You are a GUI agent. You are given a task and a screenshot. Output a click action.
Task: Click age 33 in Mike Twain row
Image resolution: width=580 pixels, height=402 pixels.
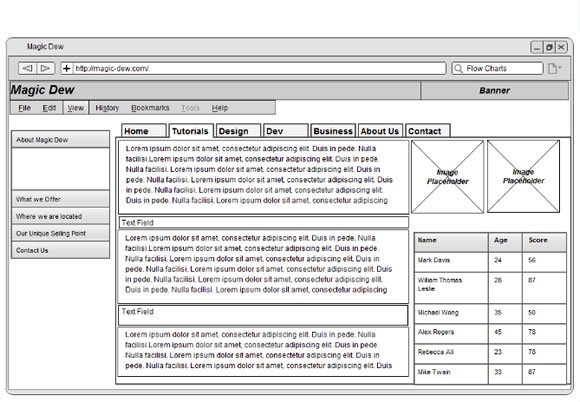505,374
